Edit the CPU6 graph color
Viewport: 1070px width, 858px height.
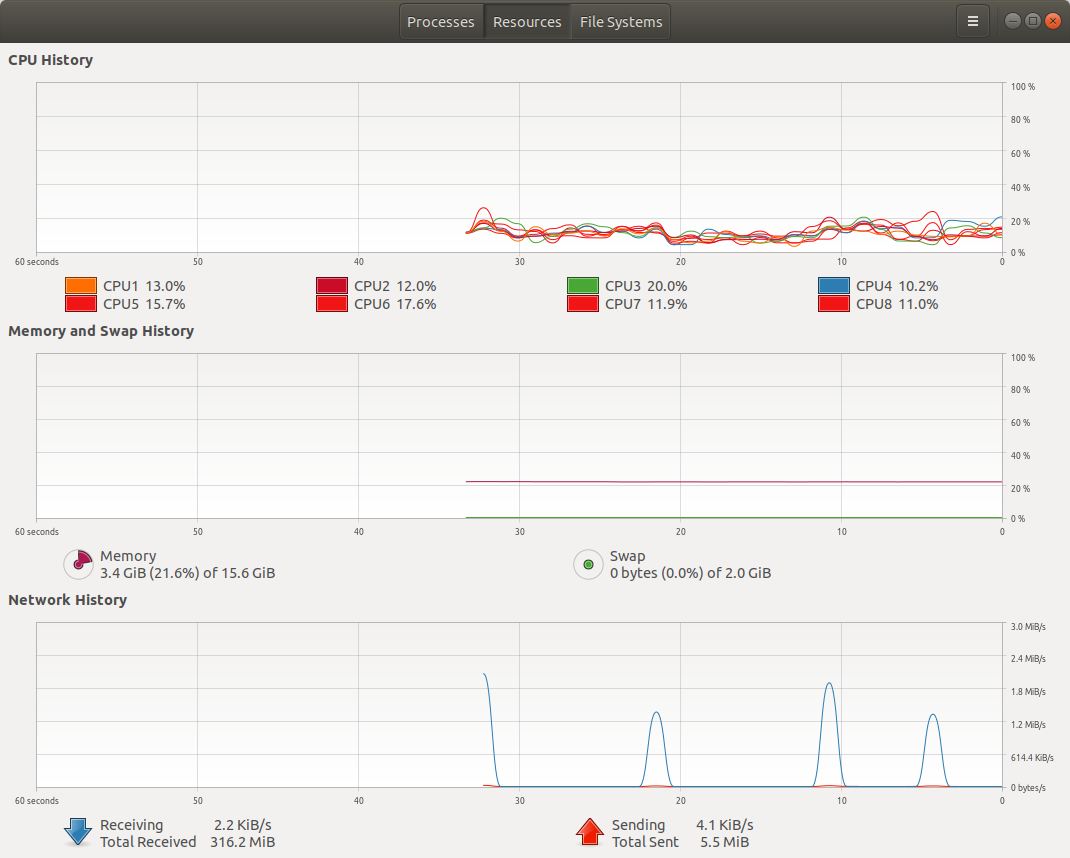(332, 304)
